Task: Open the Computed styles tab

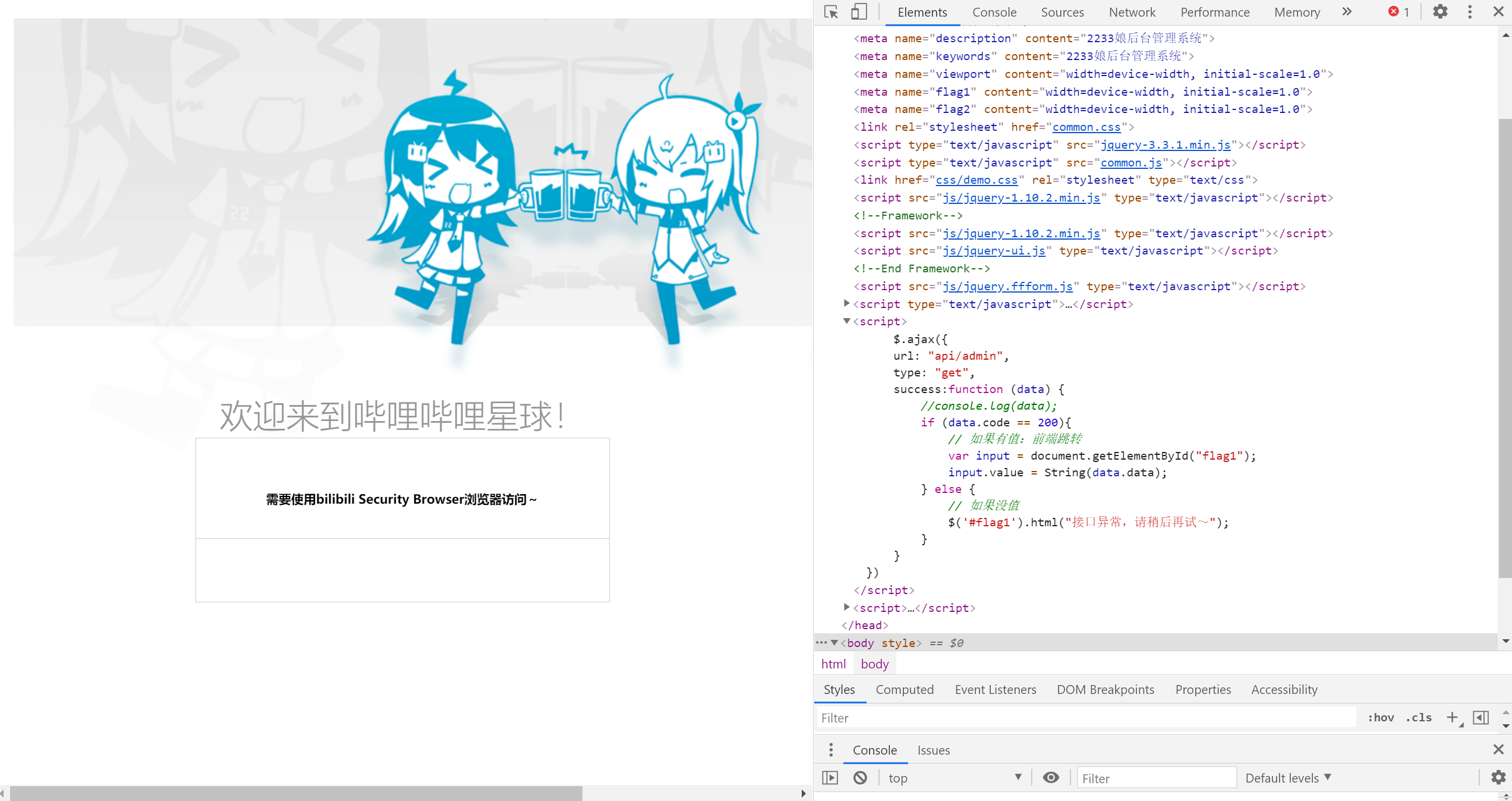Action: point(905,690)
